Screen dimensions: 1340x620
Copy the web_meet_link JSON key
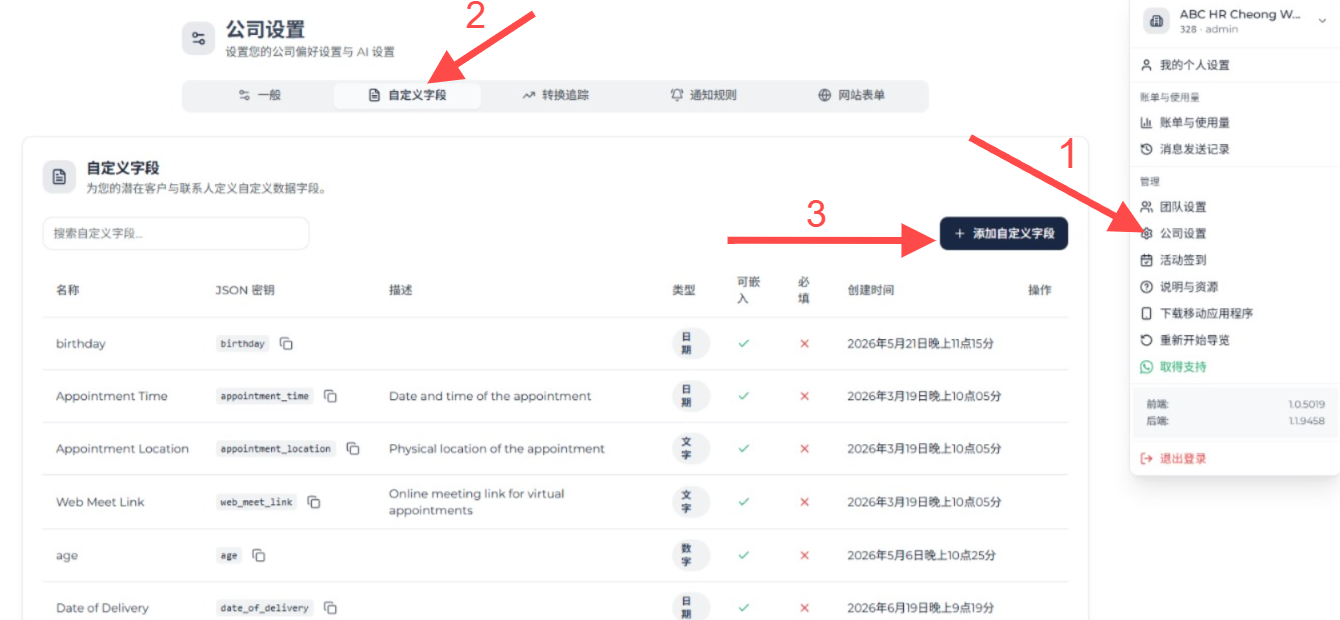click(x=314, y=502)
